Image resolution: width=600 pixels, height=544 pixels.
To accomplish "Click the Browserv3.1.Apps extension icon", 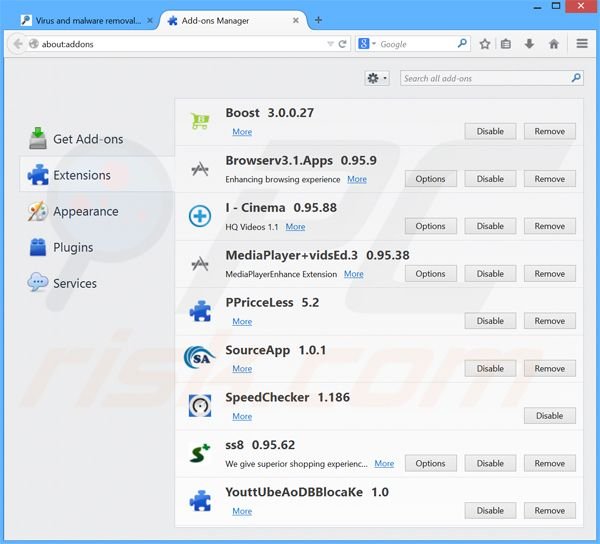I will [x=200, y=169].
